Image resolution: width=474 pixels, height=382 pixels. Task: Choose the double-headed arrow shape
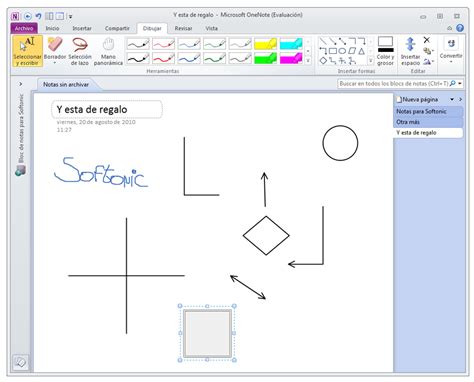(342, 41)
